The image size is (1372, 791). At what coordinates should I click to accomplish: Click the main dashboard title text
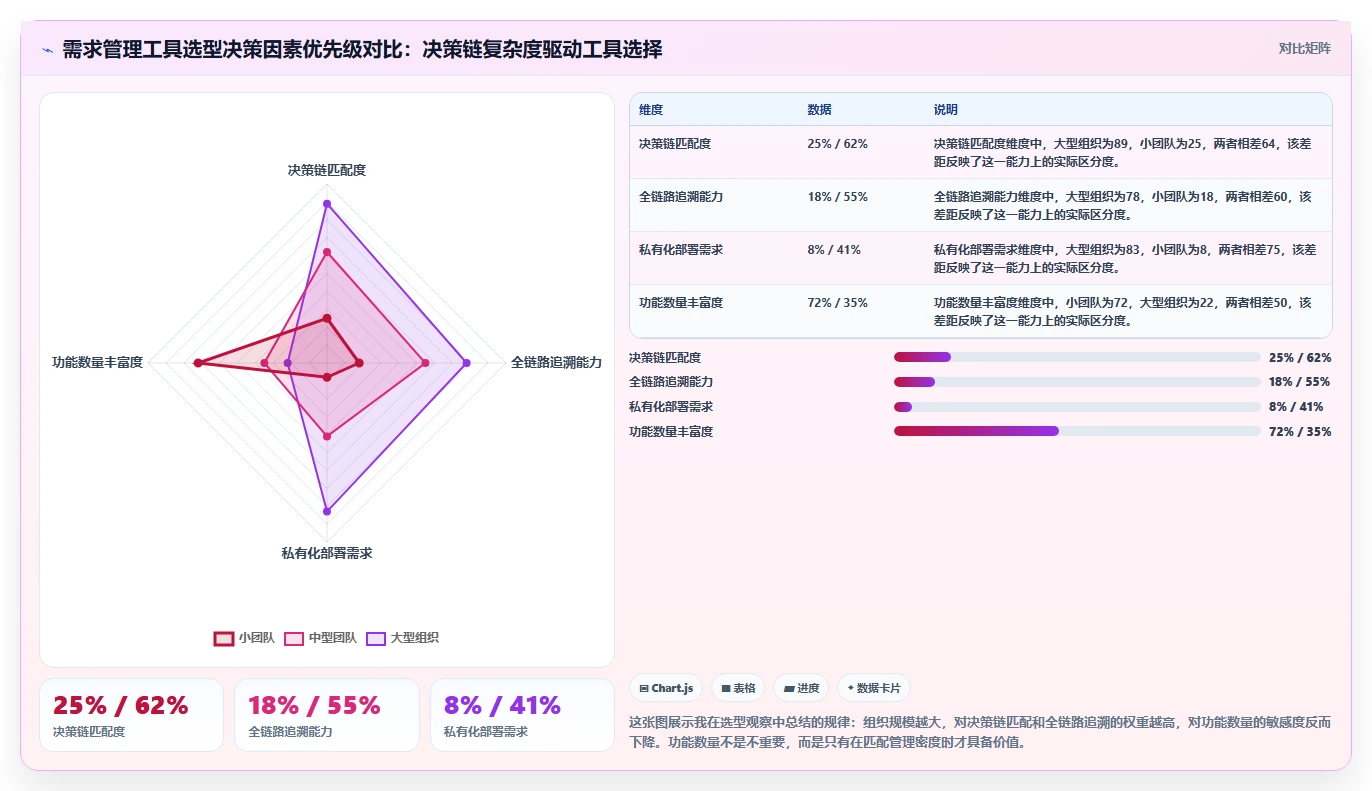[x=362, y=50]
